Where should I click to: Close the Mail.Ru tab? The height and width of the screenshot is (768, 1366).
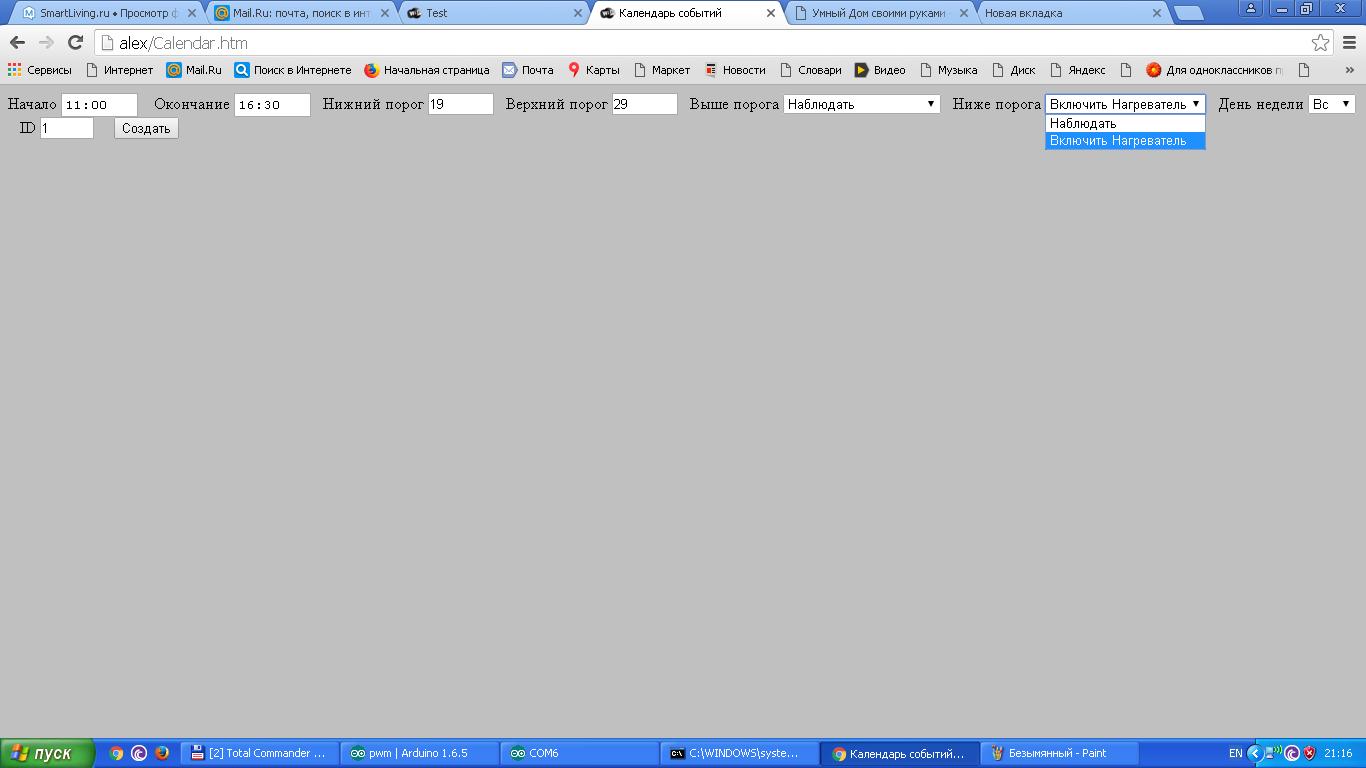point(385,13)
